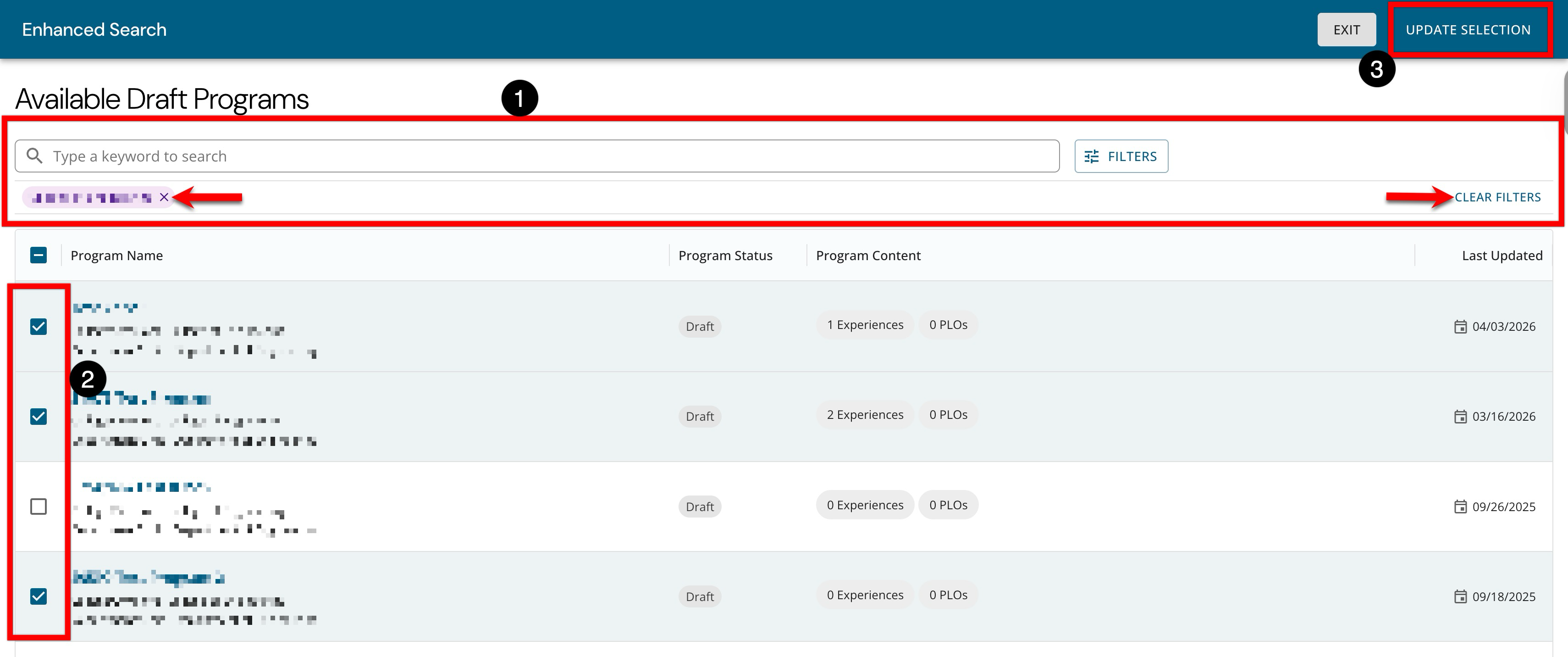Image resolution: width=1568 pixels, height=657 pixels.
Task: Click 0 PLOs chip in 04/03/2026 row
Action: [x=948, y=325]
